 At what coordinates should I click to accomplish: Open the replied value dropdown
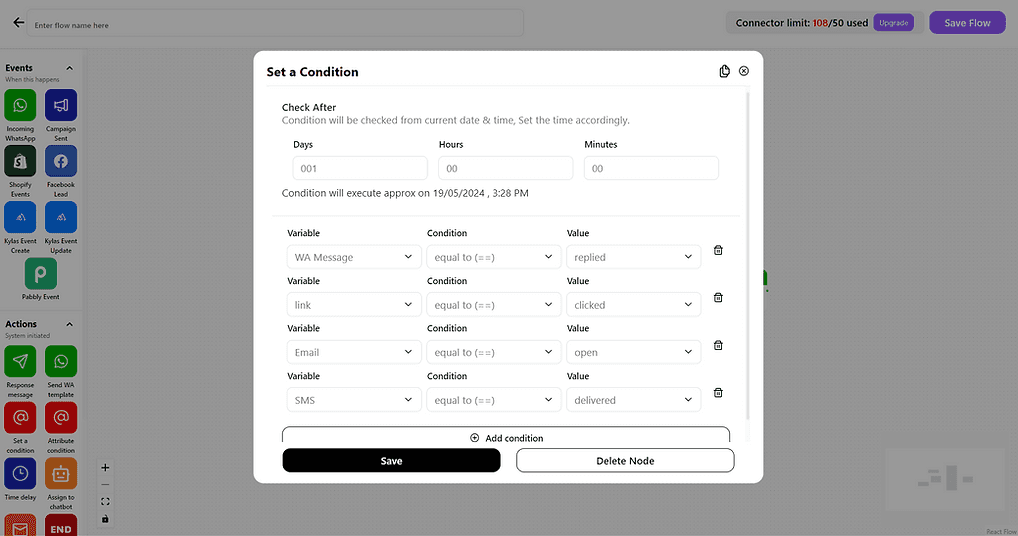(634, 257)
